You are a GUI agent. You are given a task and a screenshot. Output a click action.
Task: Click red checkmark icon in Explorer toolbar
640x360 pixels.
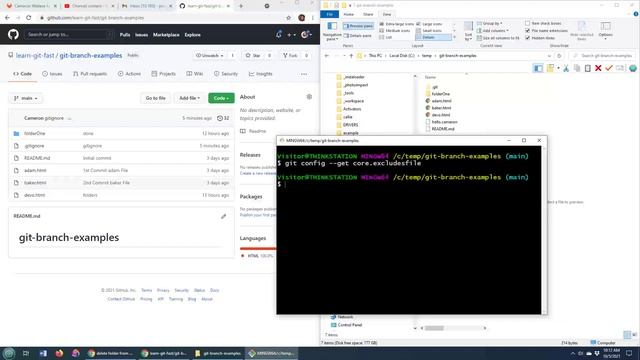tap(609, 68)
